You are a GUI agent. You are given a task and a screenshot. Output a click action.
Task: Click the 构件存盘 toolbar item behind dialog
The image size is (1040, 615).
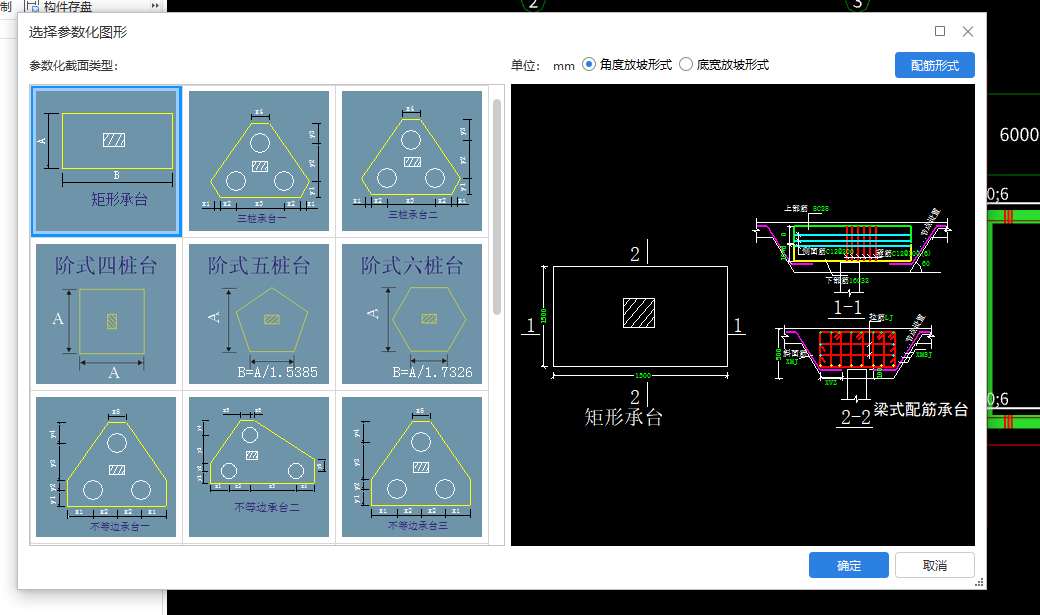click(60, 6)
